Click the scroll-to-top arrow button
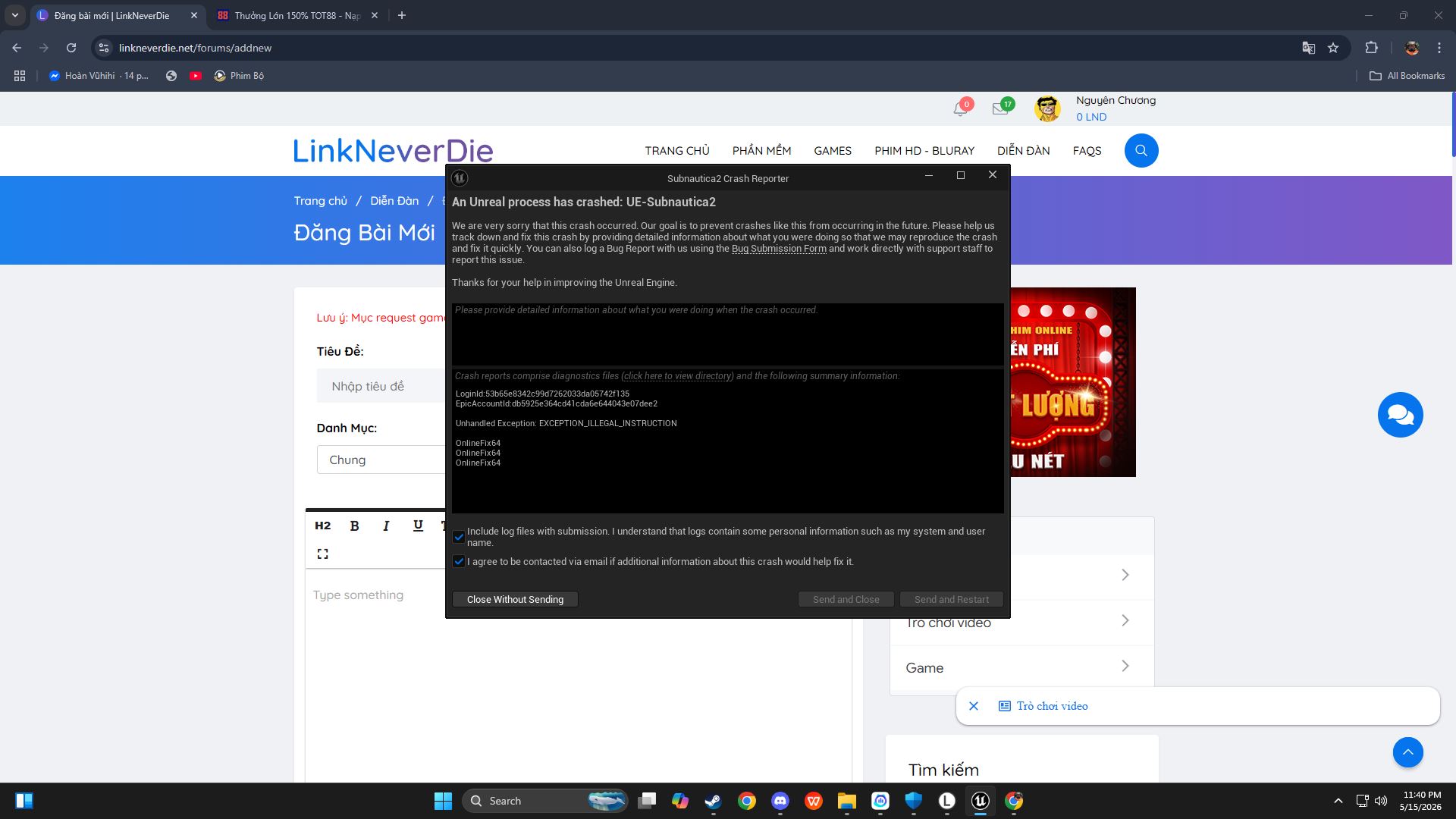Screen dimensions: 1456x819 pos(1407,752)
